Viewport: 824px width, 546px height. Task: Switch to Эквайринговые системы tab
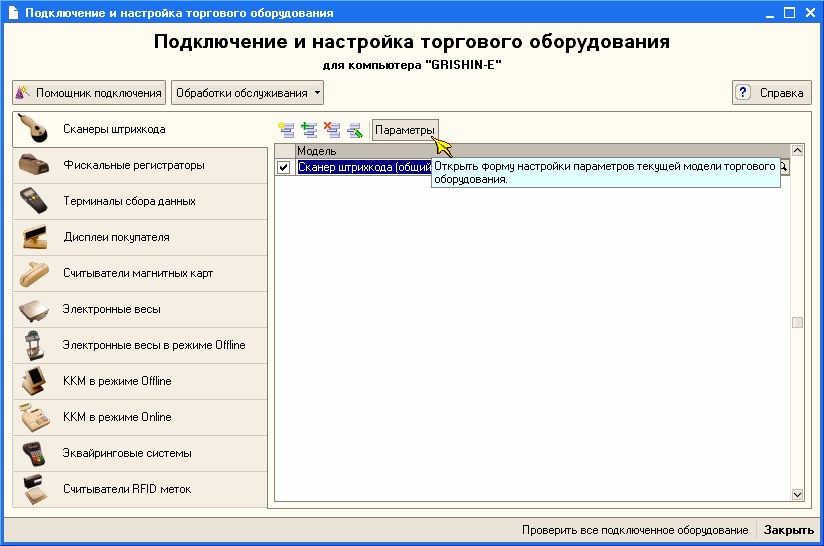click(x=127, y=453)
